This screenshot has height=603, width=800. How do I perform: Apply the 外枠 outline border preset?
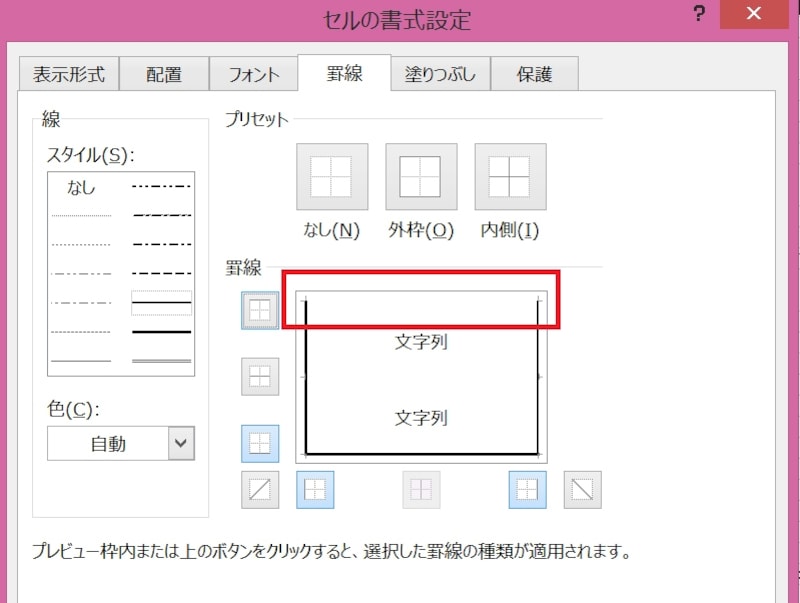coord(420,178)
